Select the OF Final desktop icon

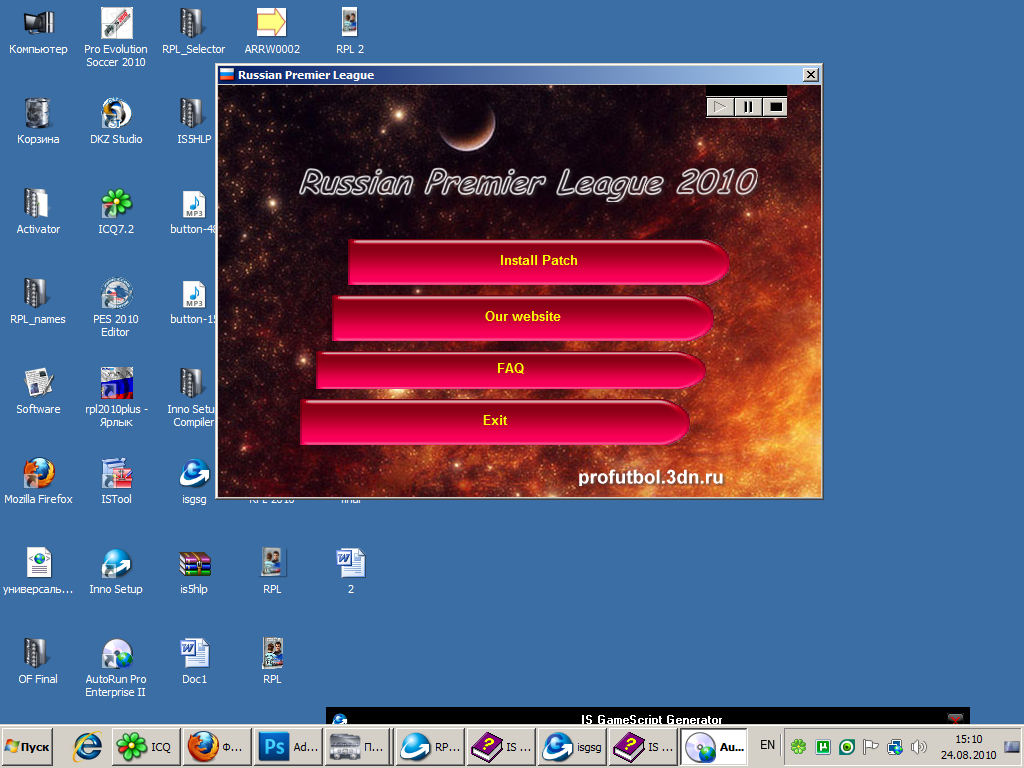[38, 662]
